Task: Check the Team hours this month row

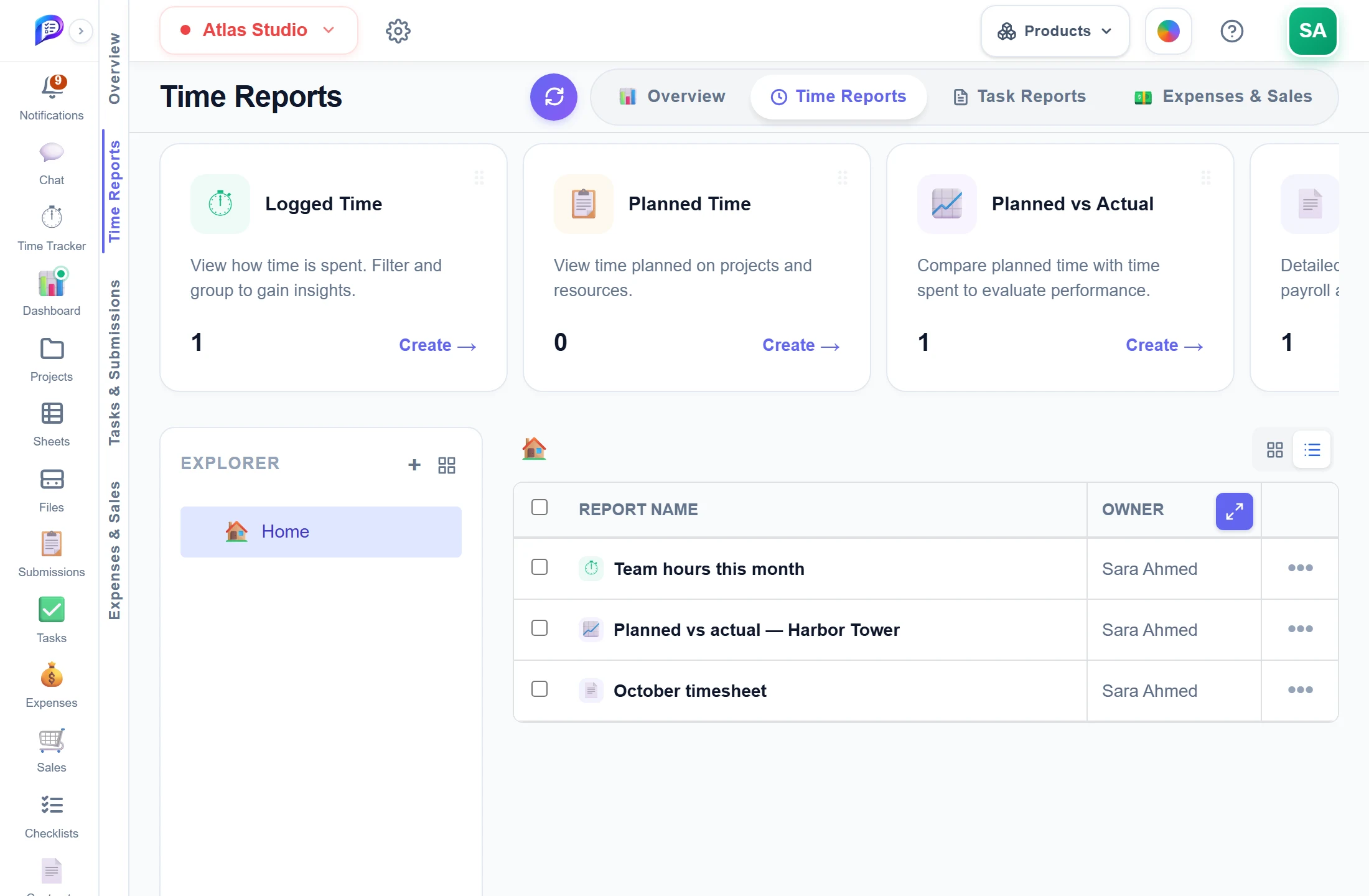Action: click(540, 567)
